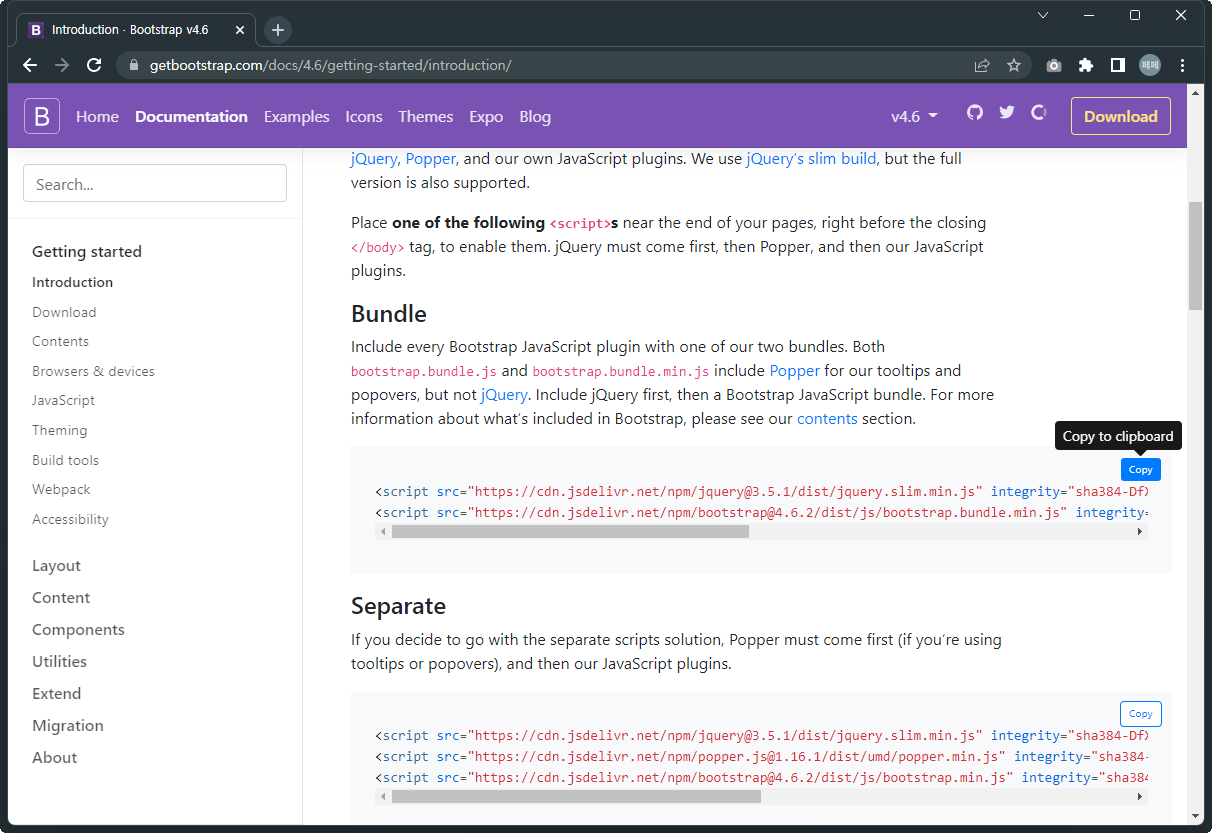Open Webpack in the sidebar

pyautogui.click(x=61, y=489)
